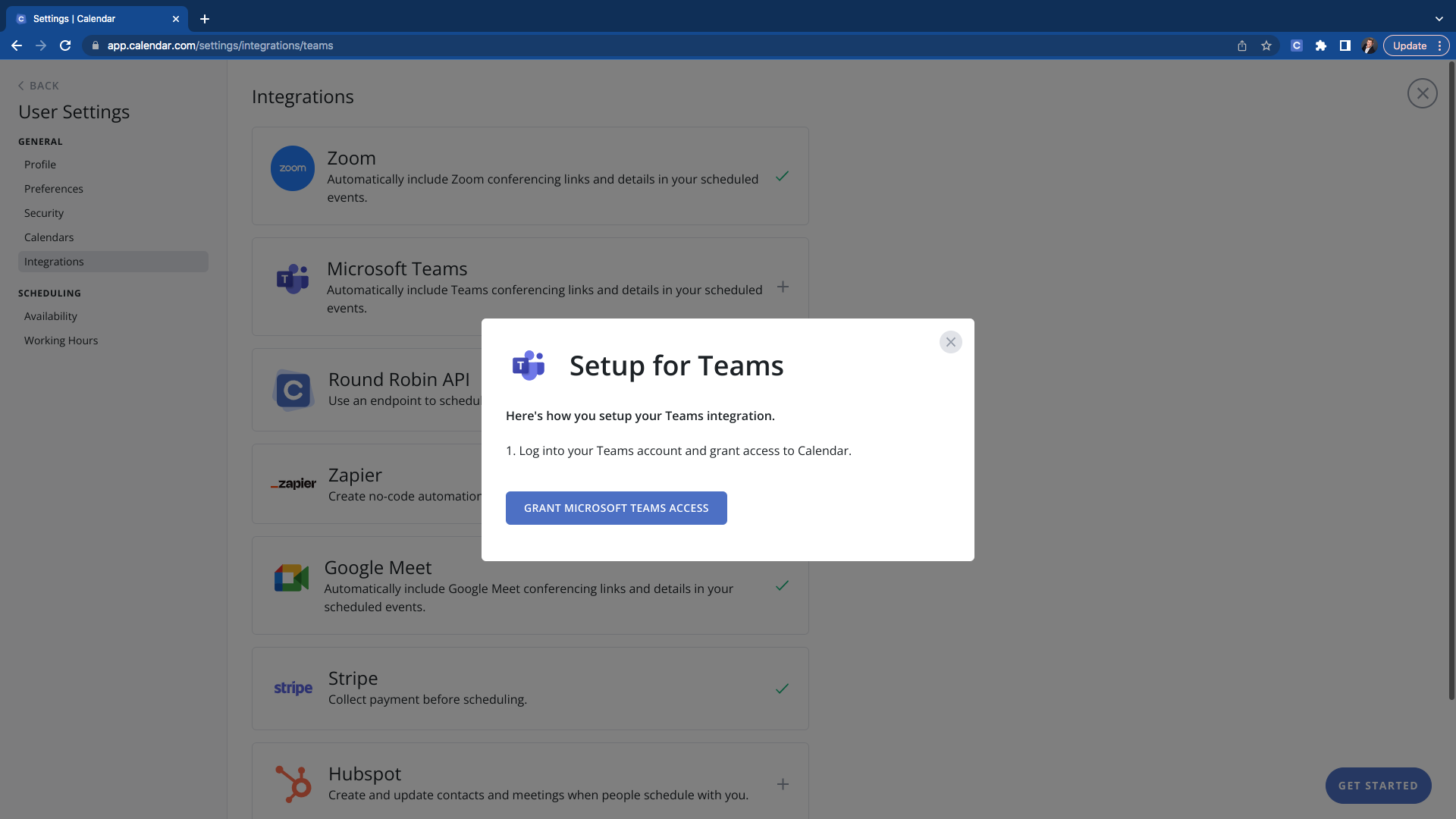Open the Round Robin API title
This screenshot has height=819, width=1456.
399,379
